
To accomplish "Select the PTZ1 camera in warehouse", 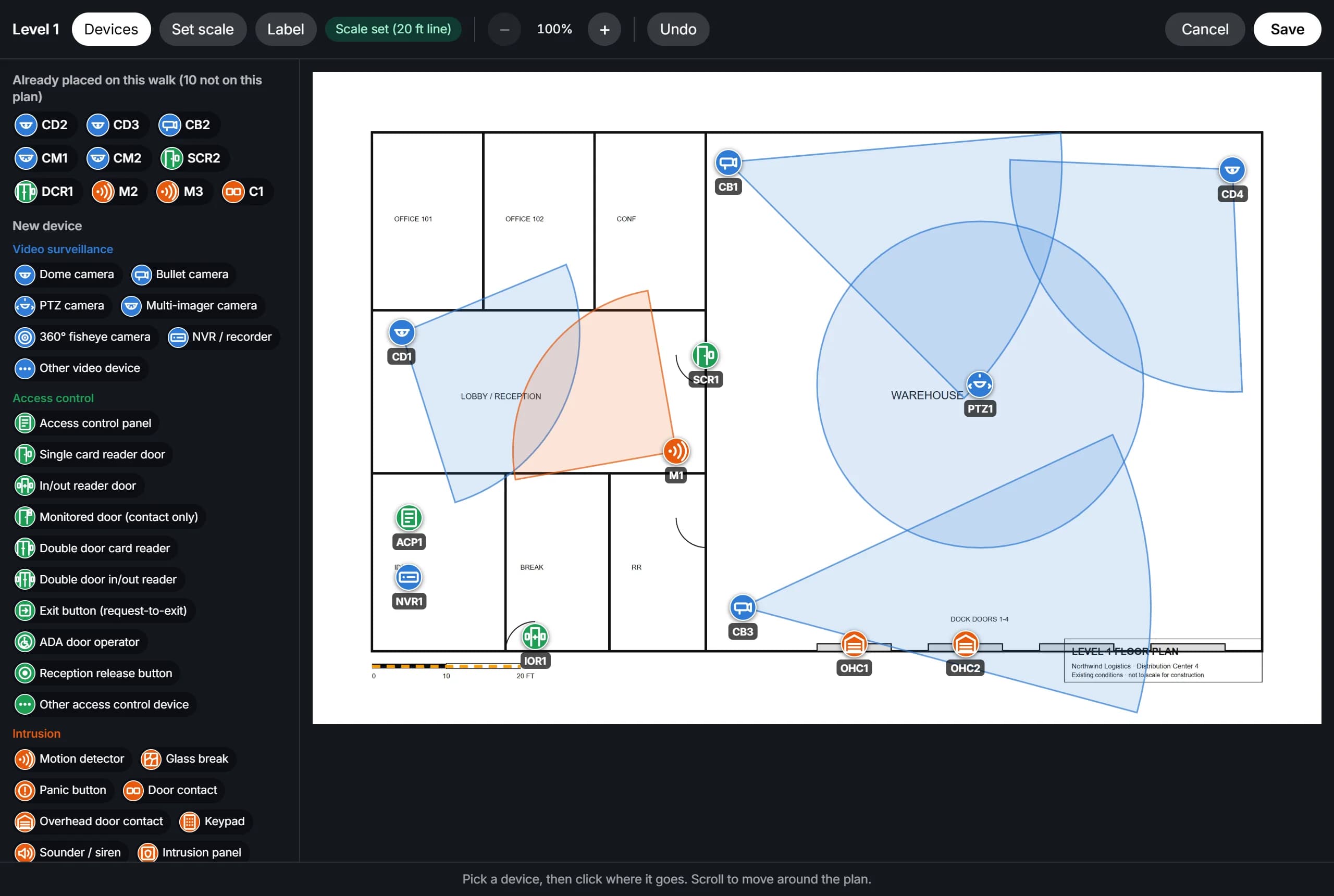I will [x=979, y=384].
